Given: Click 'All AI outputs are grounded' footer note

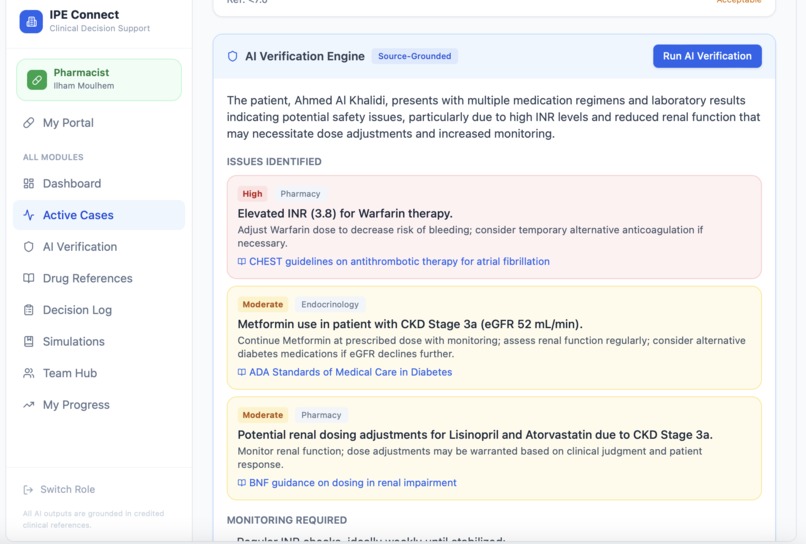Looking at the screenshot, I should tap(94, 519).
